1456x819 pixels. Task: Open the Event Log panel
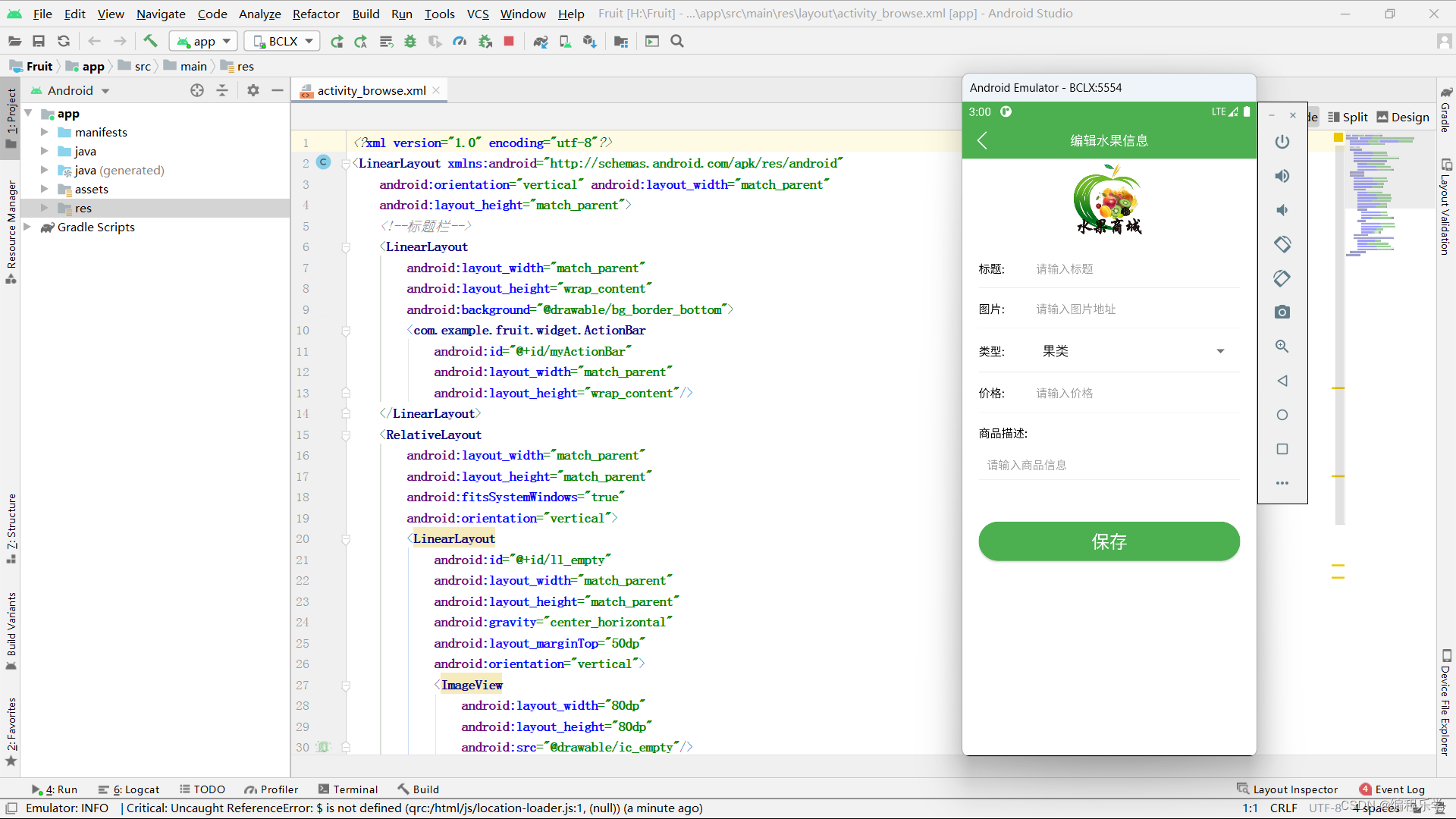click(x=1392, y=789)
